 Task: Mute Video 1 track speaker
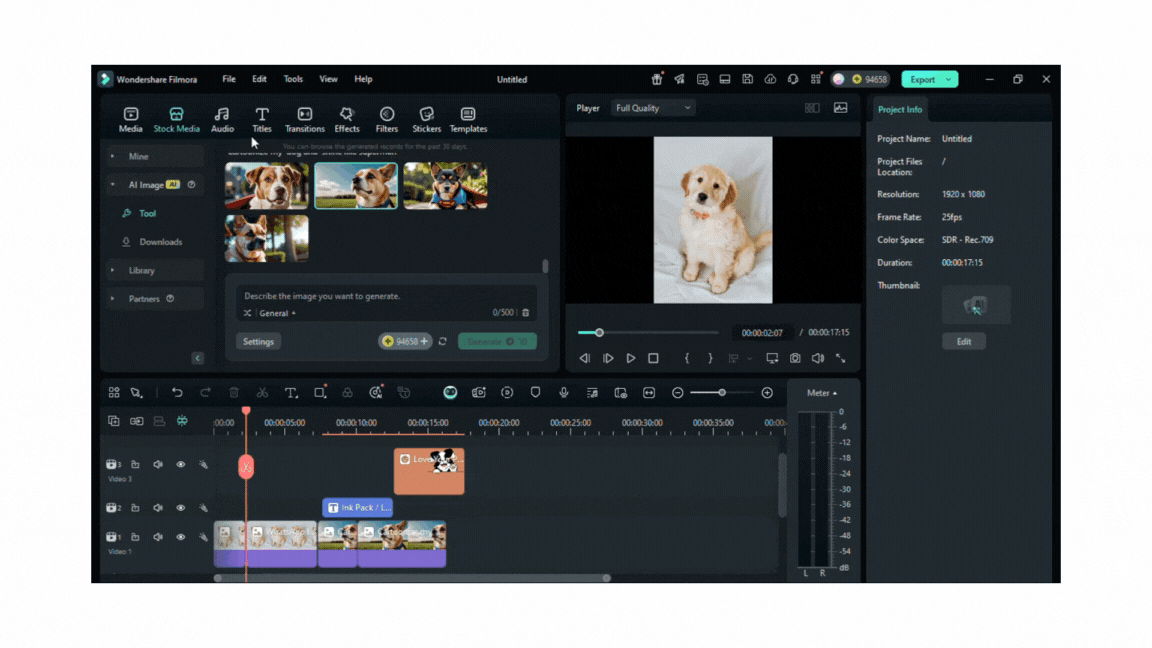[158, 537]
